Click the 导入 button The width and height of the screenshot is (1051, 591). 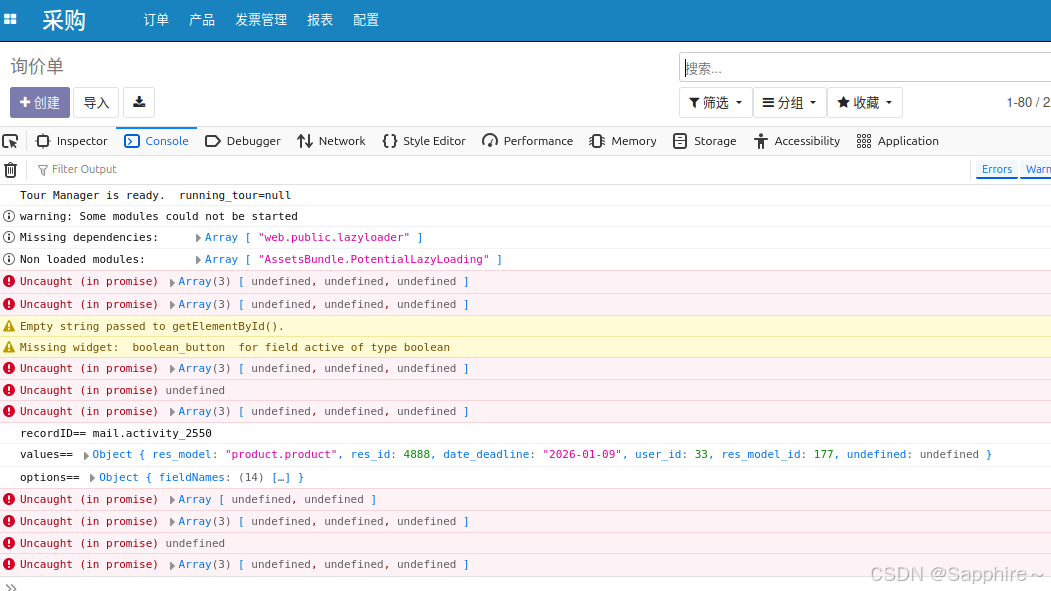[x=96, y=102]
